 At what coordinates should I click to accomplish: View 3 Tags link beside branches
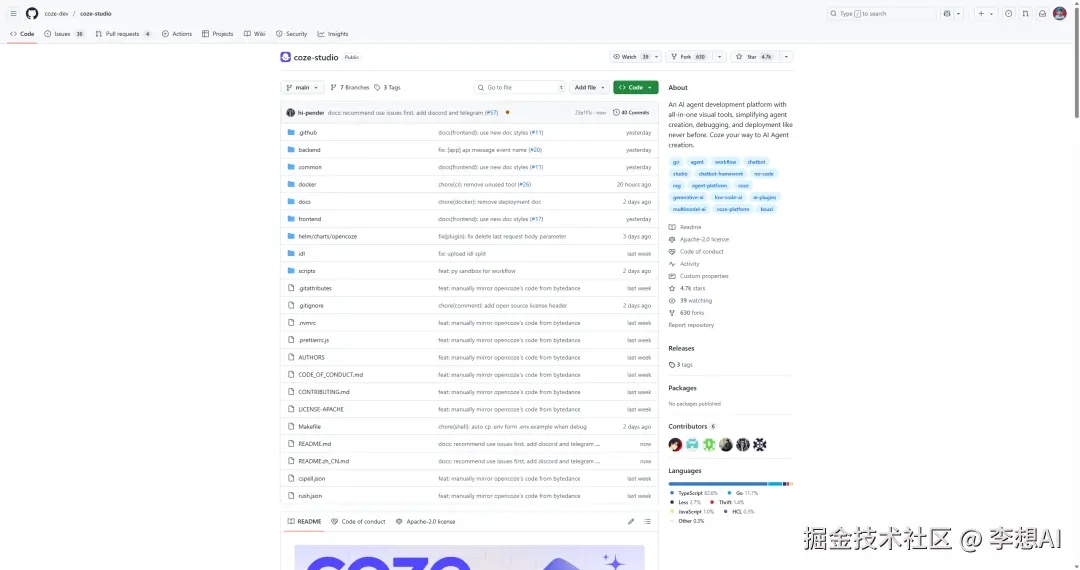(387, 87)
